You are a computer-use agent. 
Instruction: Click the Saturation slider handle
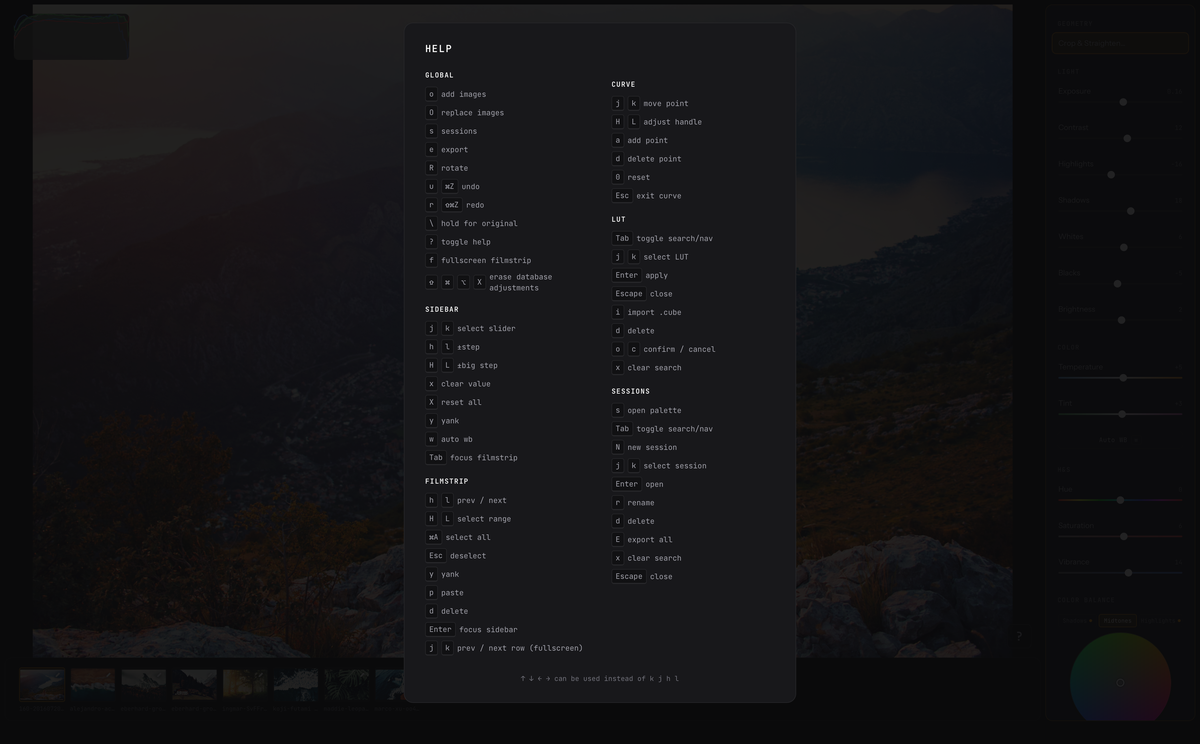click(1124, 536)
